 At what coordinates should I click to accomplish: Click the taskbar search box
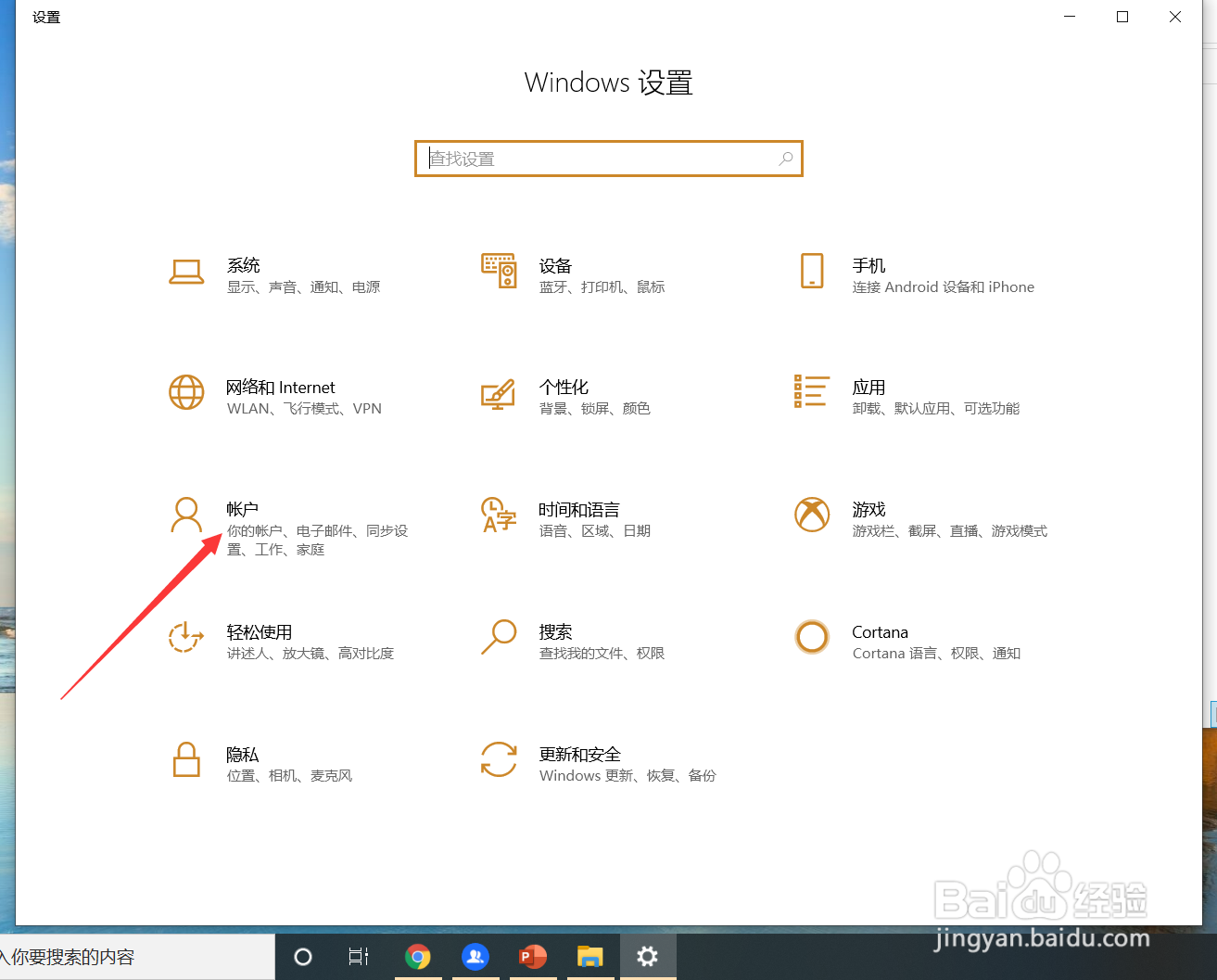click(x=137, y=957)
